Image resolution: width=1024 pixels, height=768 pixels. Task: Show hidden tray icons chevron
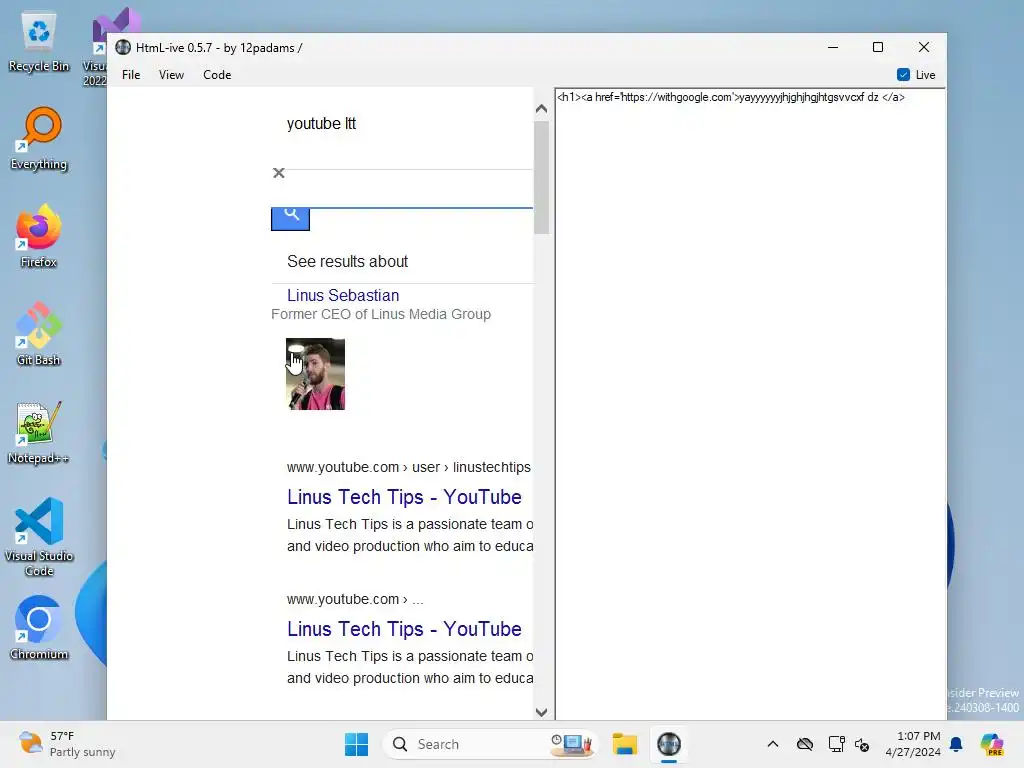click(773, 744)
